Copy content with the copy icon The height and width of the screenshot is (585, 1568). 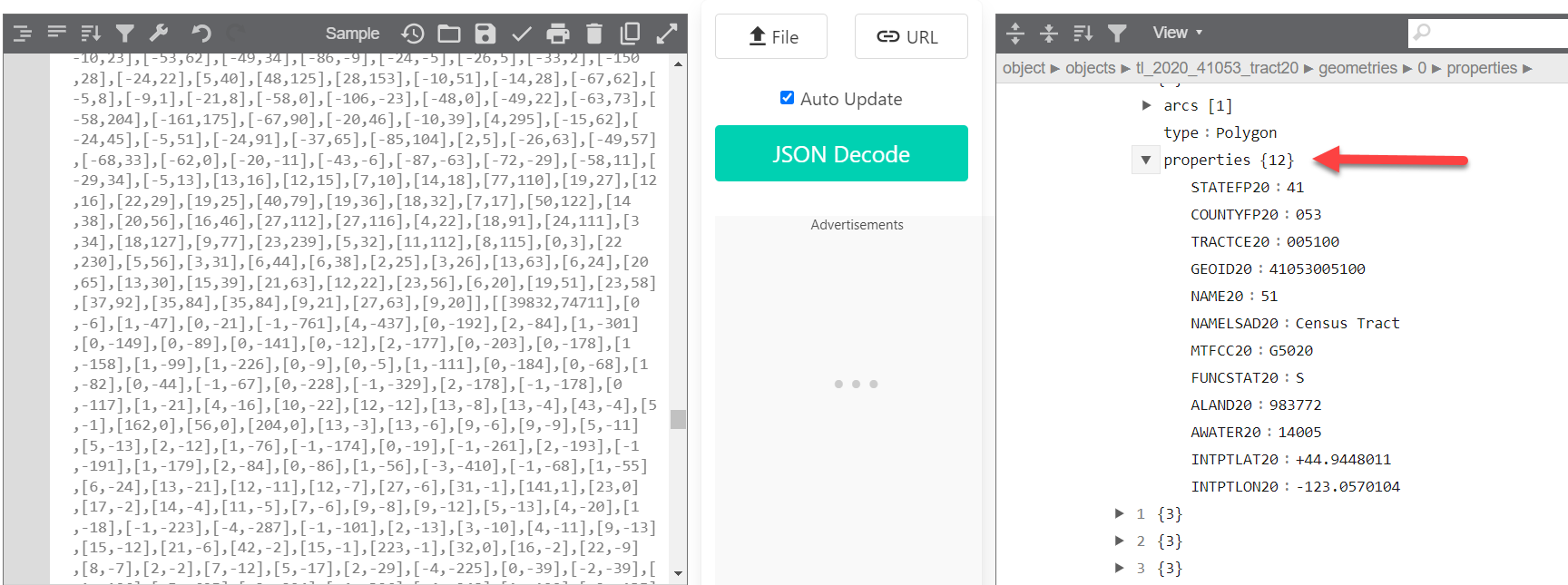[x=630, y=34]
